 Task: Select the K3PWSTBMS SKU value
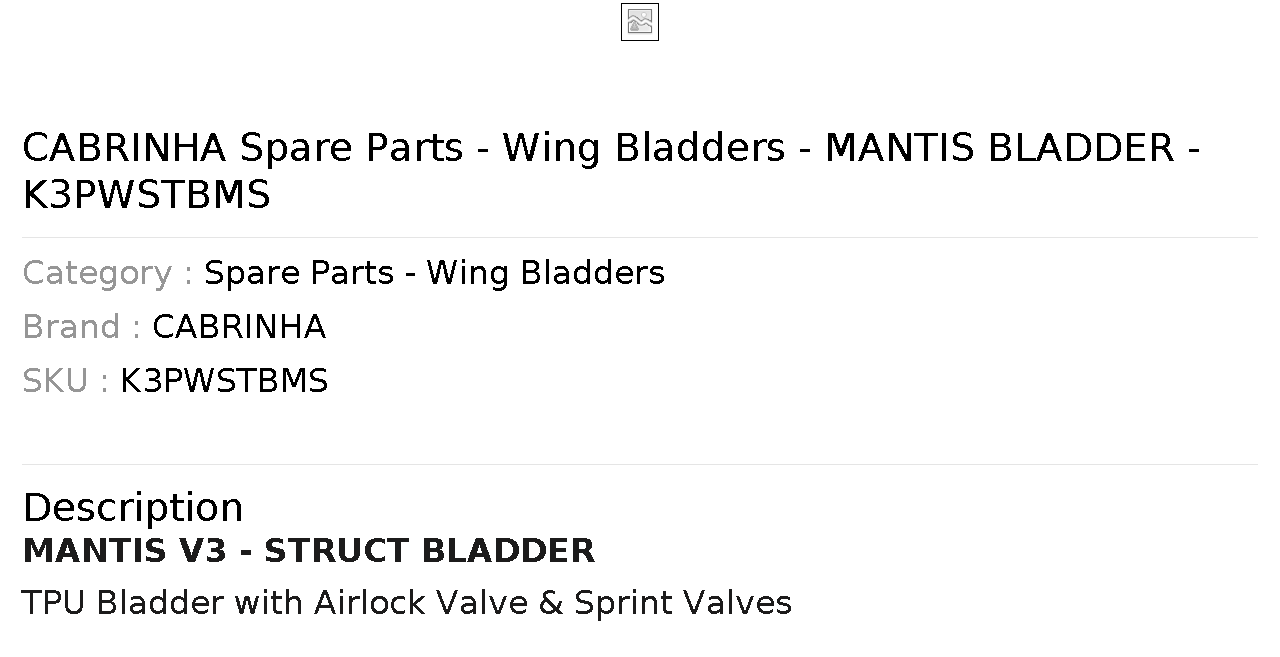click(x=224, y=381)
